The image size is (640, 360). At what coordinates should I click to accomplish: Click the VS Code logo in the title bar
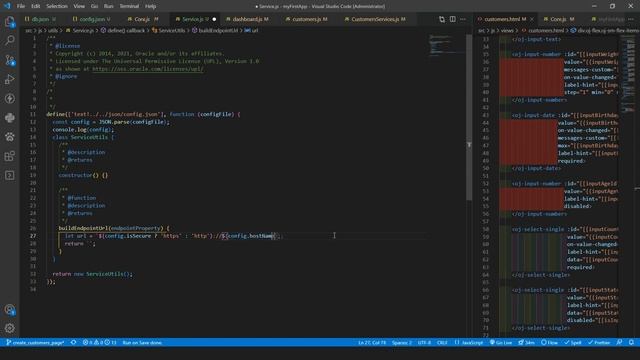[x=7, y=6]
